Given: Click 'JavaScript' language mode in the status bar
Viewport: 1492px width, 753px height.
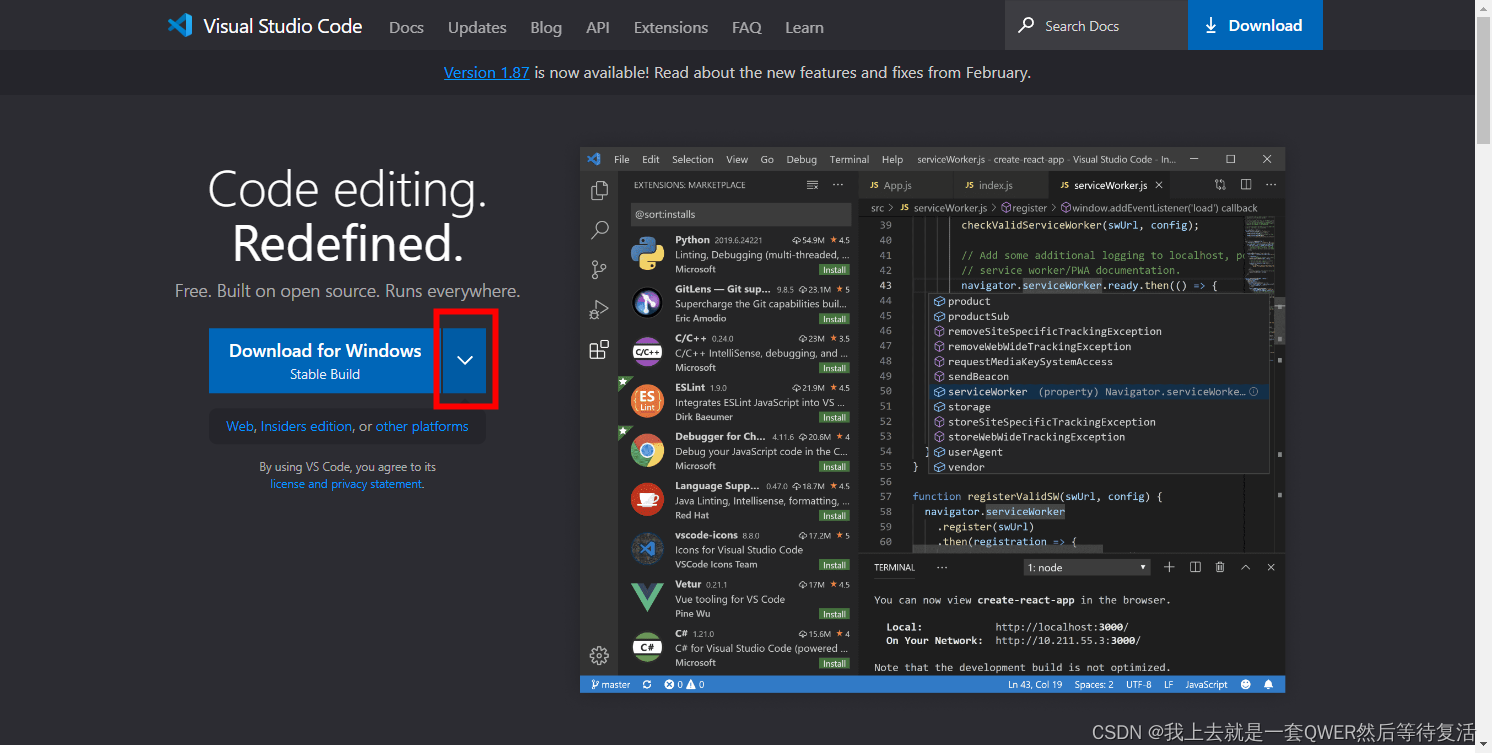Looking at the screenshot, I should tap(1206, 684).
